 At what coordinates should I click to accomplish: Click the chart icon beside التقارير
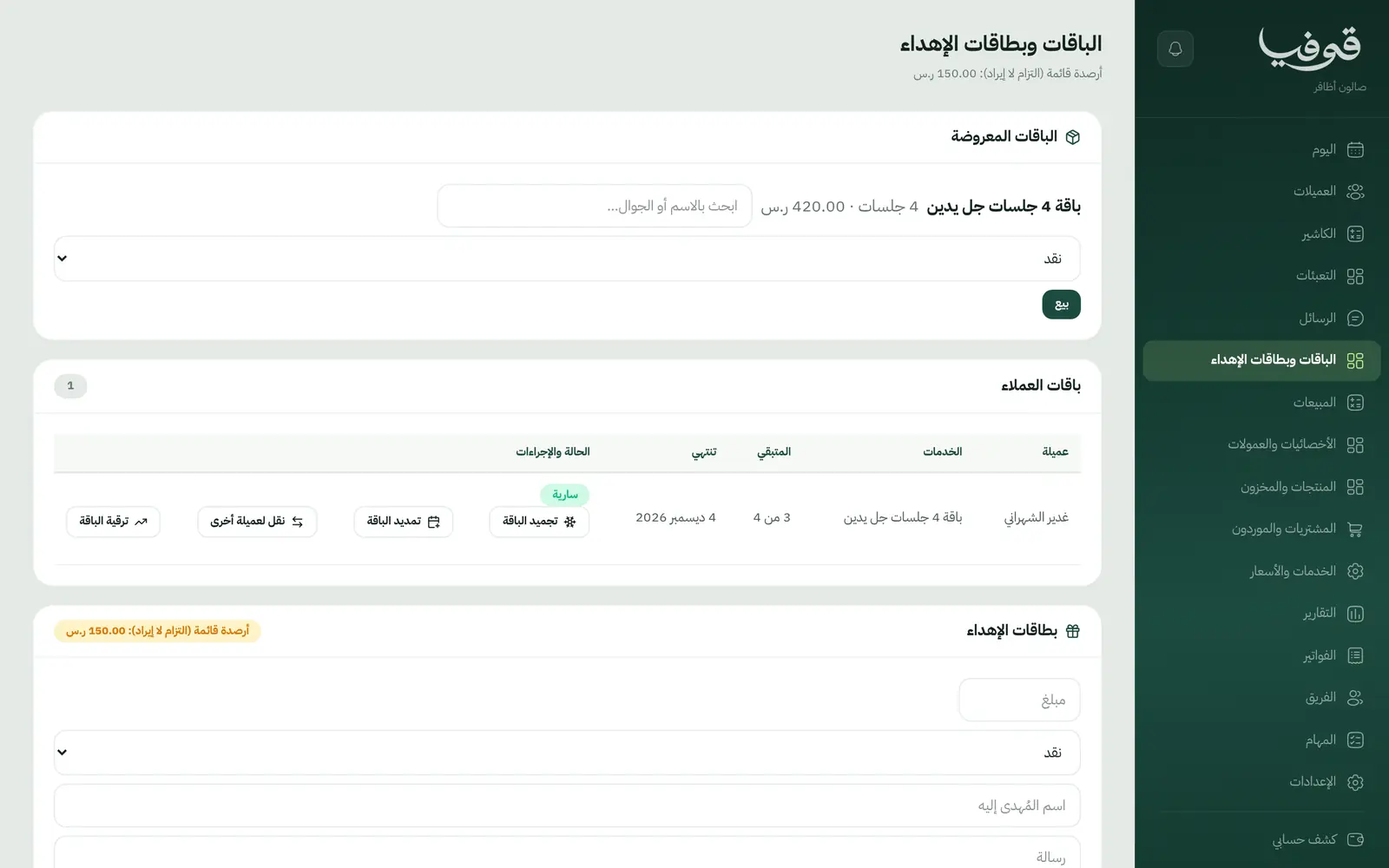point(1355,614)
